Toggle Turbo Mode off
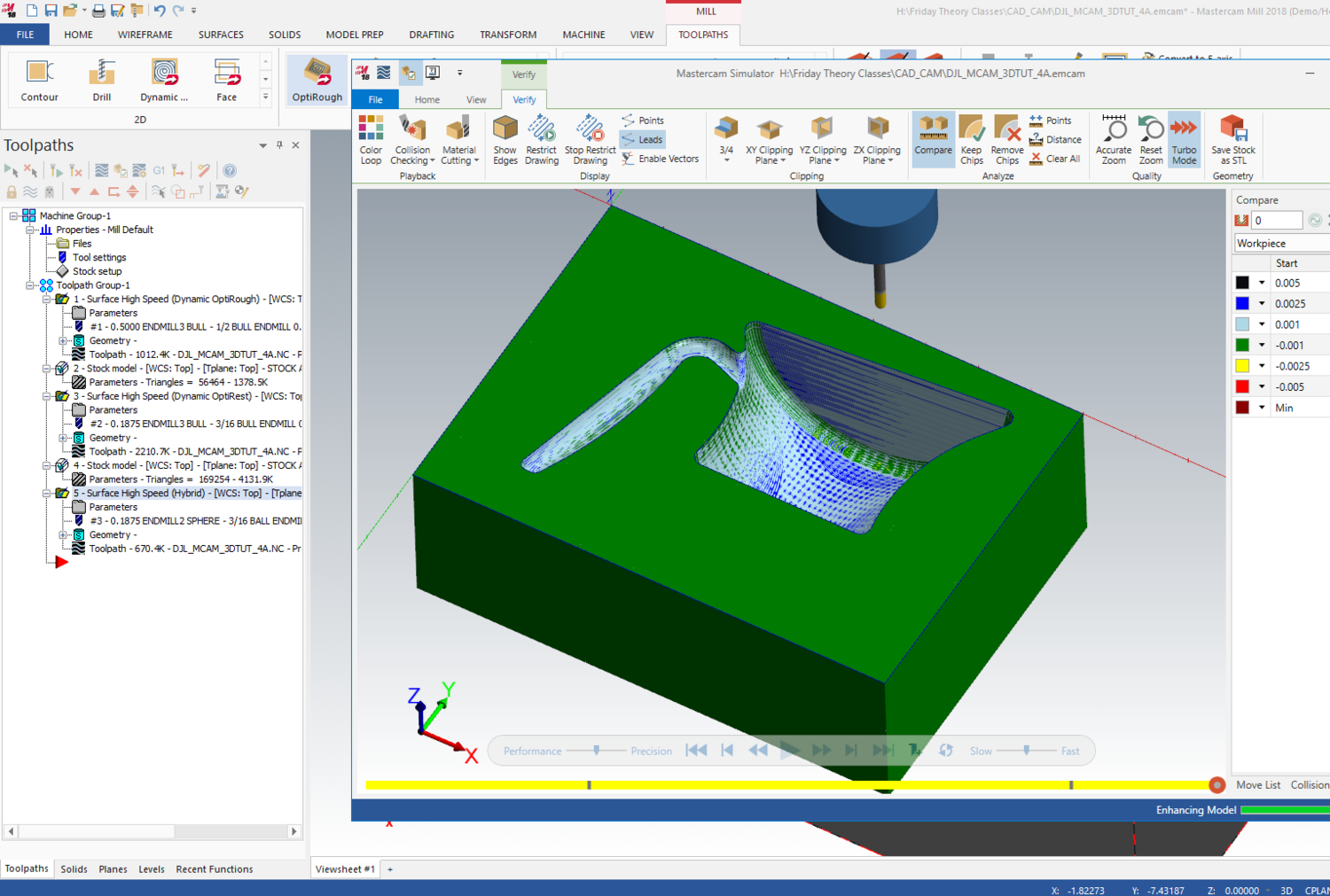This screenshot has height=896, width=1330. coord(1185,140)
